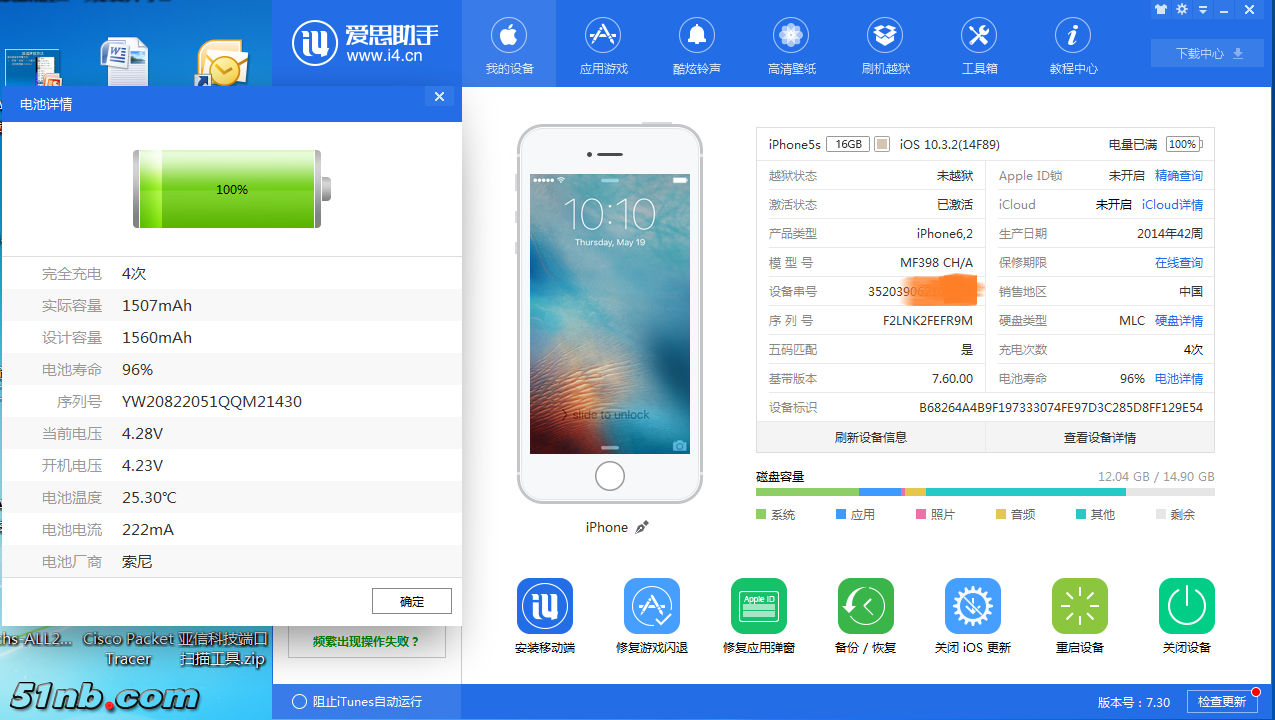Open 高清壁纸 wallpaper tab
Viewport: 1275px width, 720px height.
791,44
